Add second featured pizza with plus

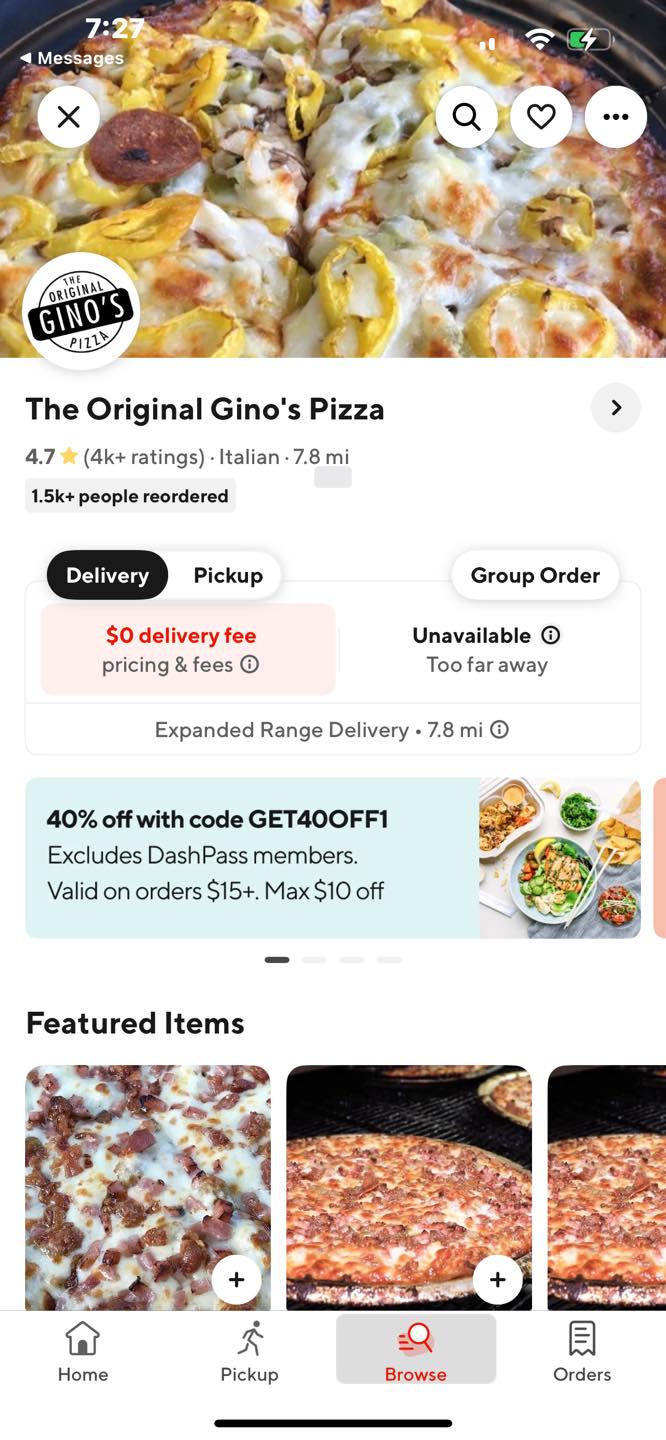[497, 1279]
